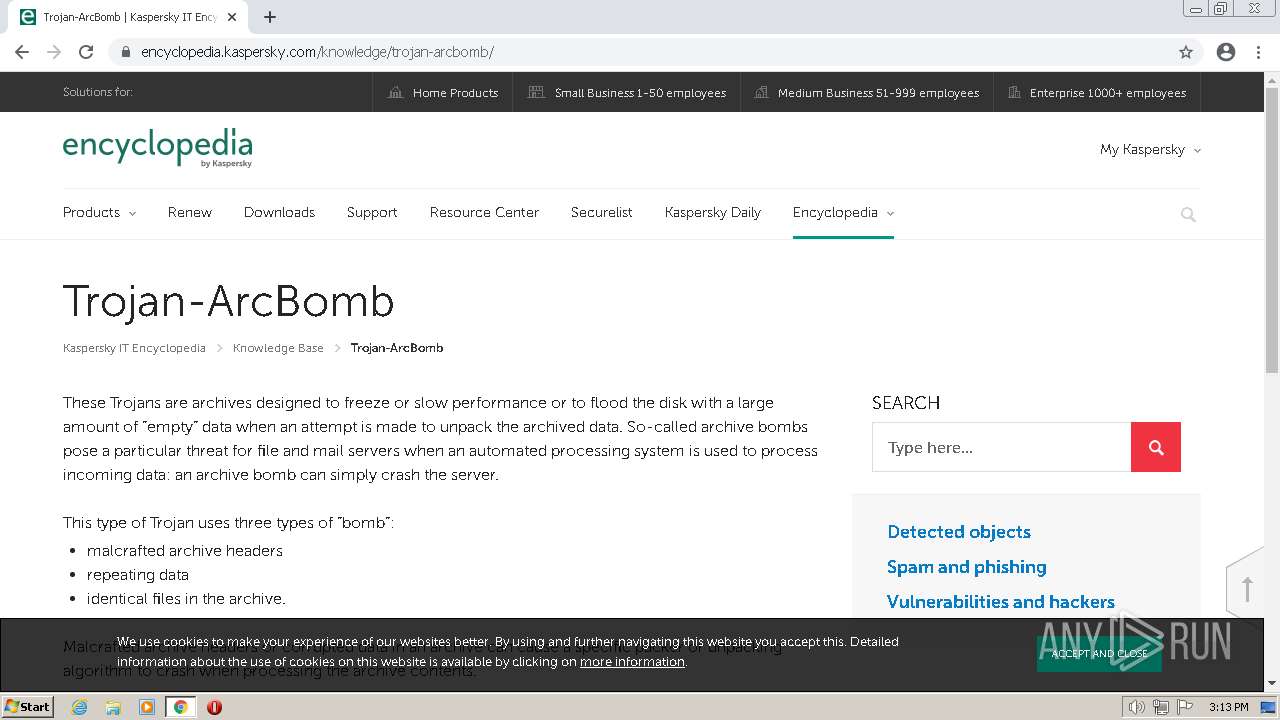Go forward using the browser forward arrow

click(x=54, y=52)
